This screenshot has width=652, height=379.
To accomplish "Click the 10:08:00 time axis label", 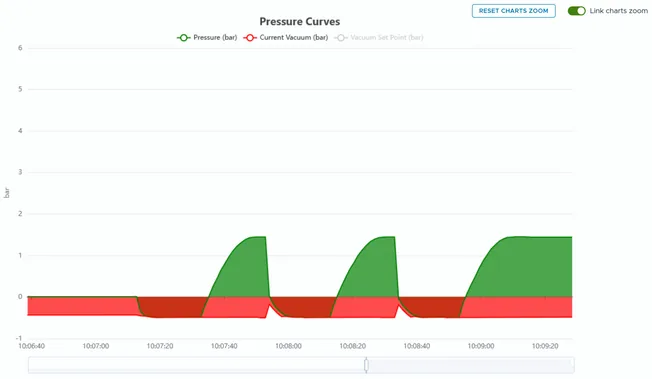I will pyautogui.click(x=289, y=346).
